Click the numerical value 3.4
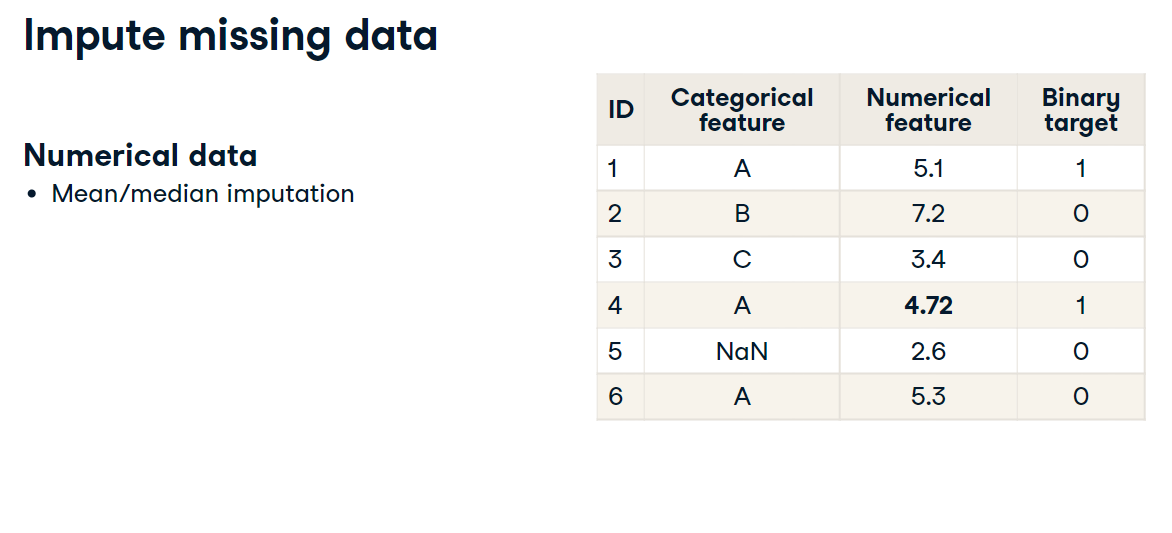The image size is (1172, 533). [928, 259]
